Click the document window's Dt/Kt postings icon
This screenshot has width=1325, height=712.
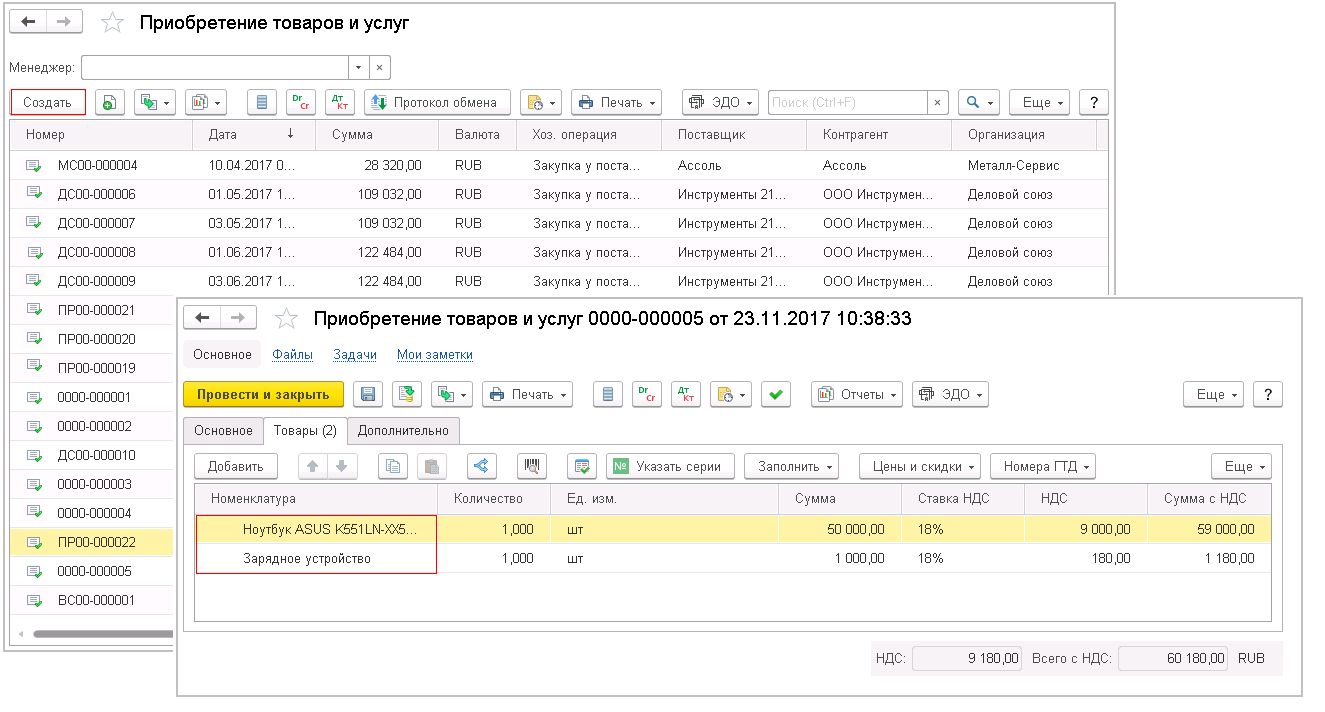[686, 395]
